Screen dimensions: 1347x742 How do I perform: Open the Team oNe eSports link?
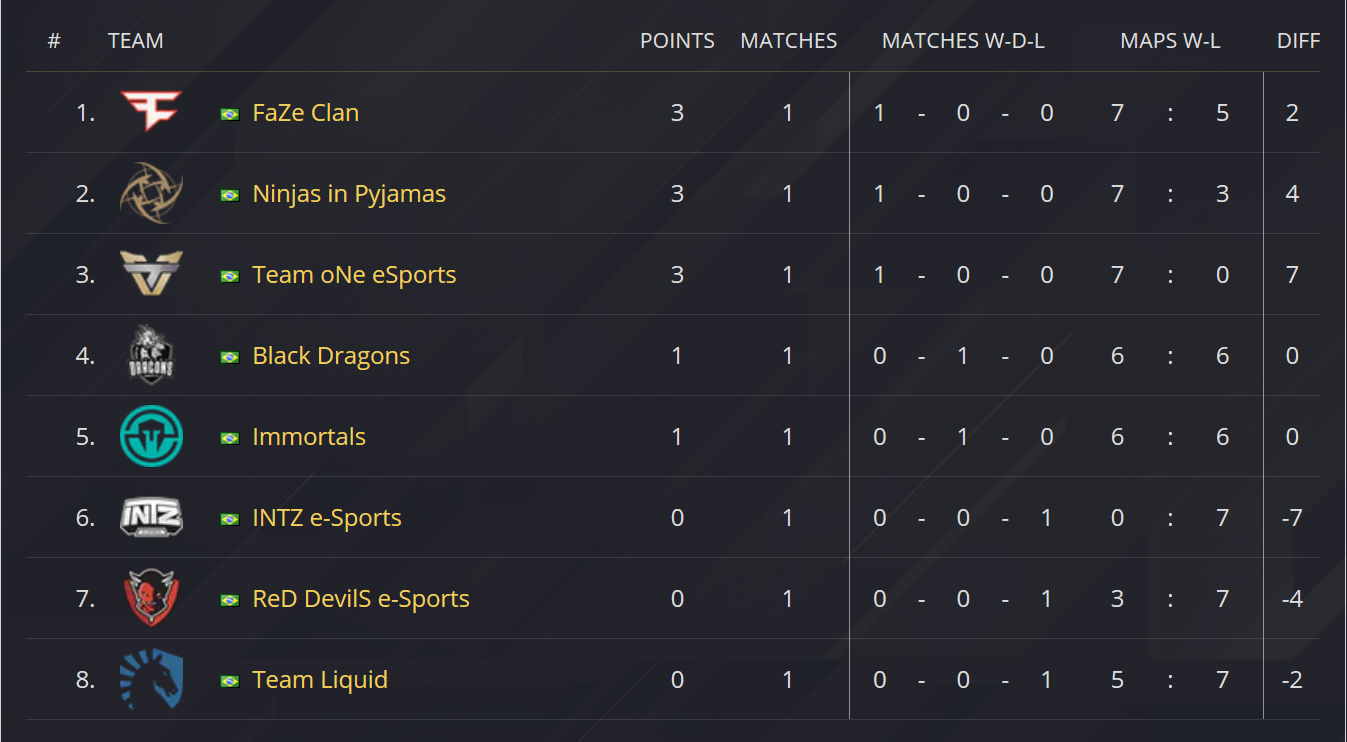pos(354,275)
